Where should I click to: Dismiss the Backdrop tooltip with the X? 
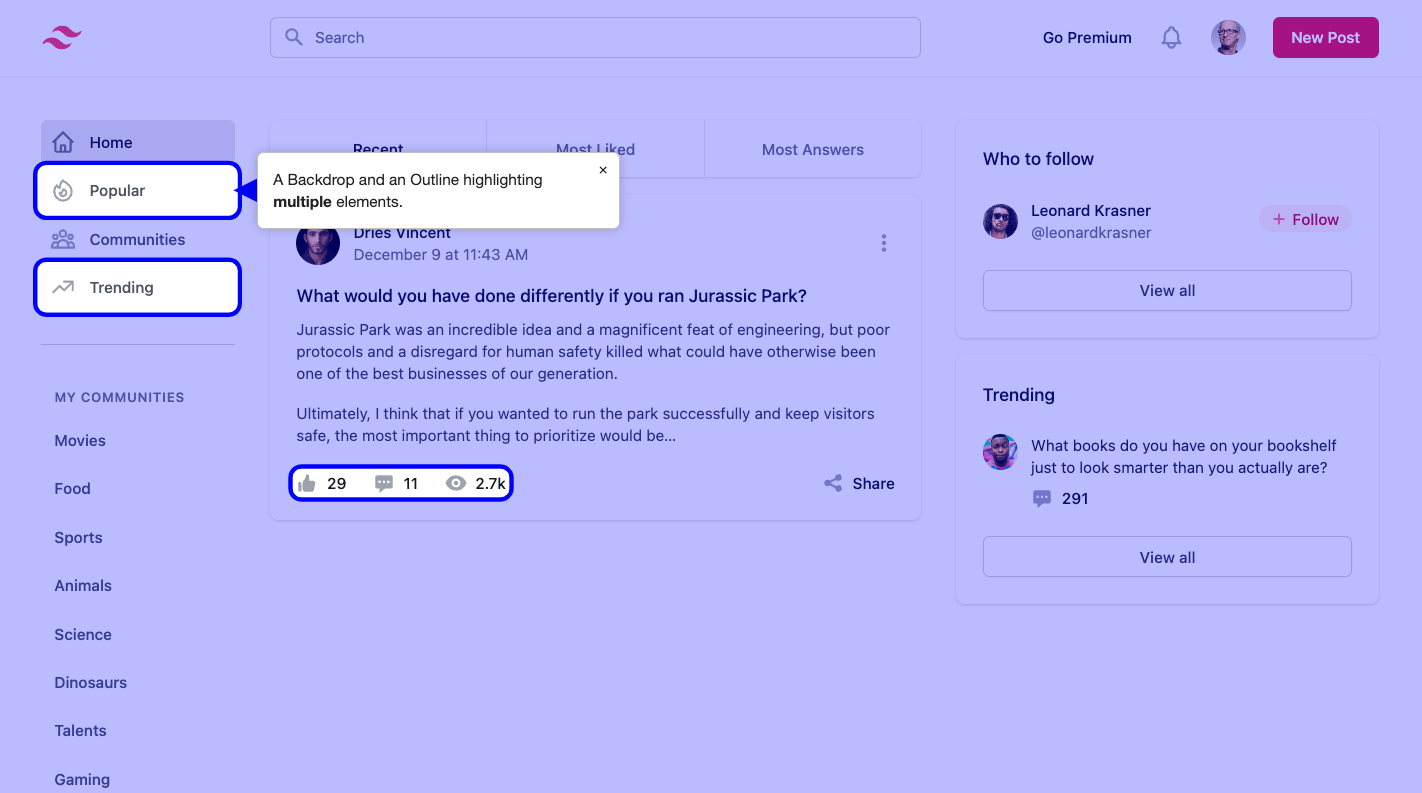(x=603, y=170)
